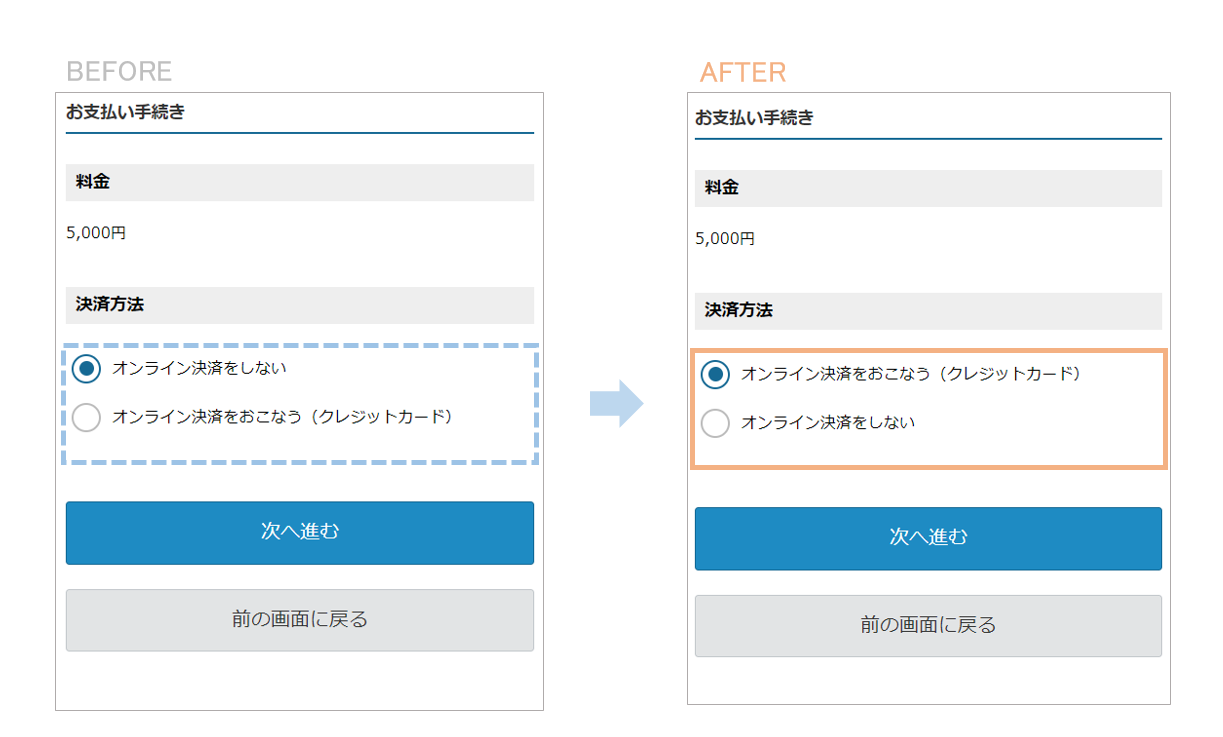Click the 5,000円 price text in AFTER panel

[723, 238]
